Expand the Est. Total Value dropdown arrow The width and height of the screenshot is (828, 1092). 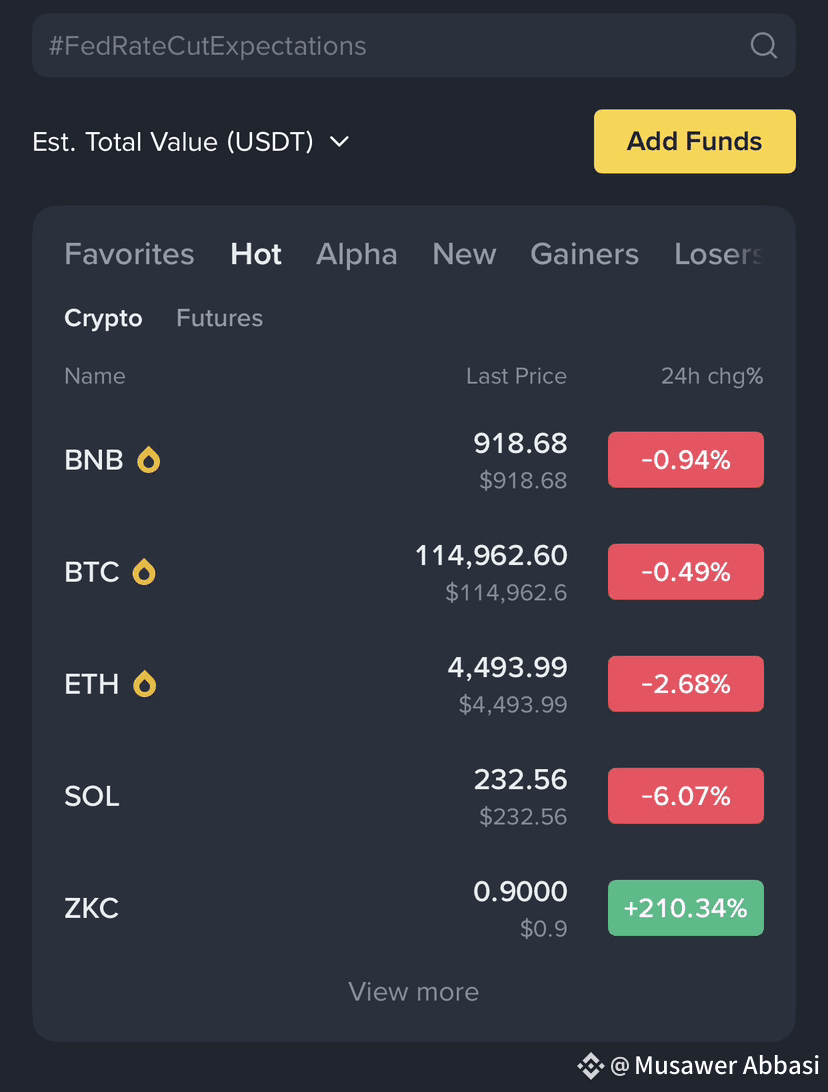tap(339, 142)
